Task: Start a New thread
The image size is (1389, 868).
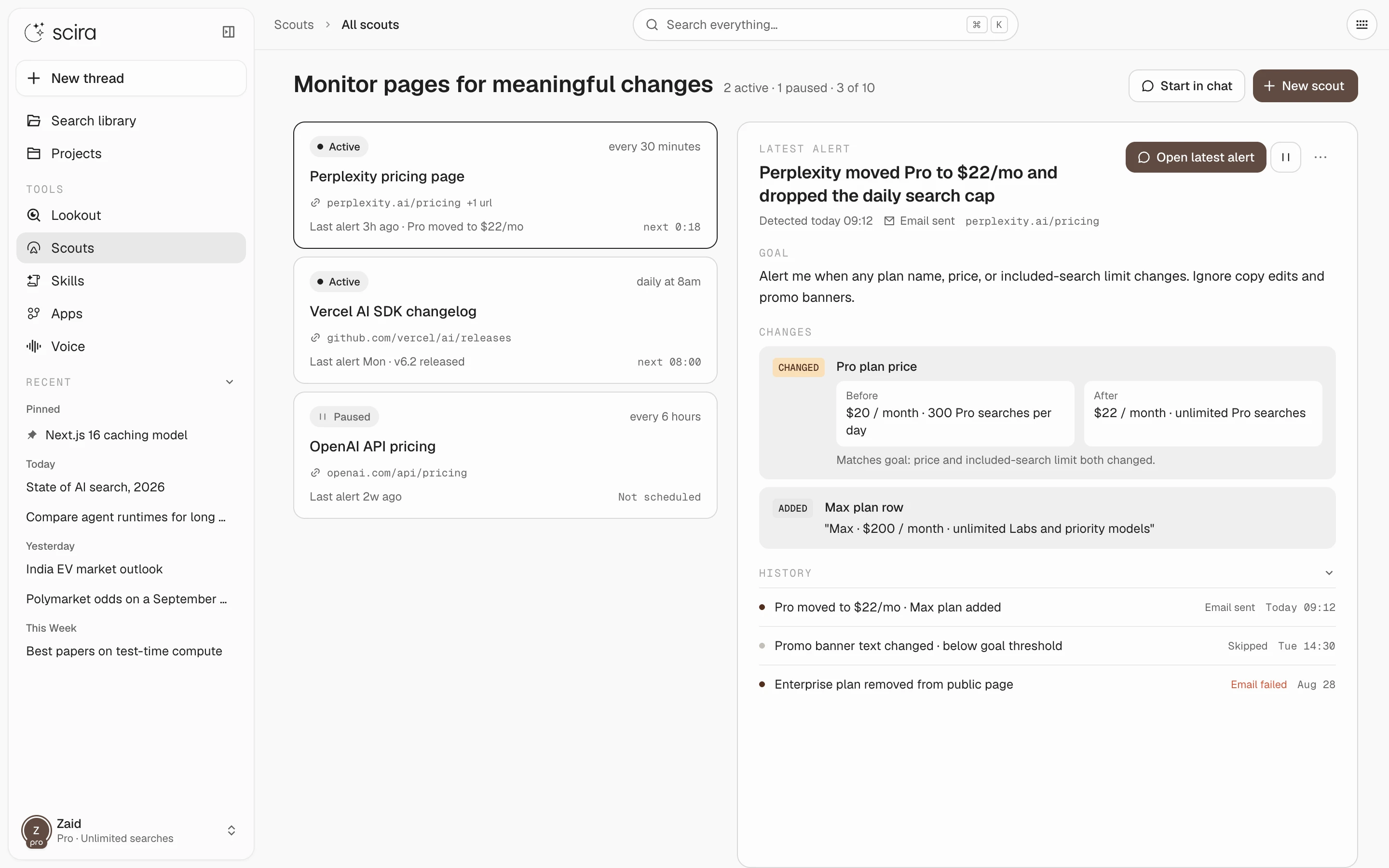Action: click(x=131, y=78)
